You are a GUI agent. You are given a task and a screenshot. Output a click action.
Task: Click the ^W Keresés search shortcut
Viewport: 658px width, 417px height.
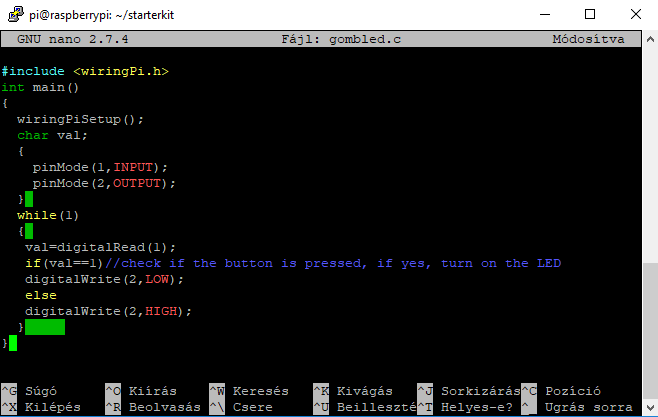[249, 391]
